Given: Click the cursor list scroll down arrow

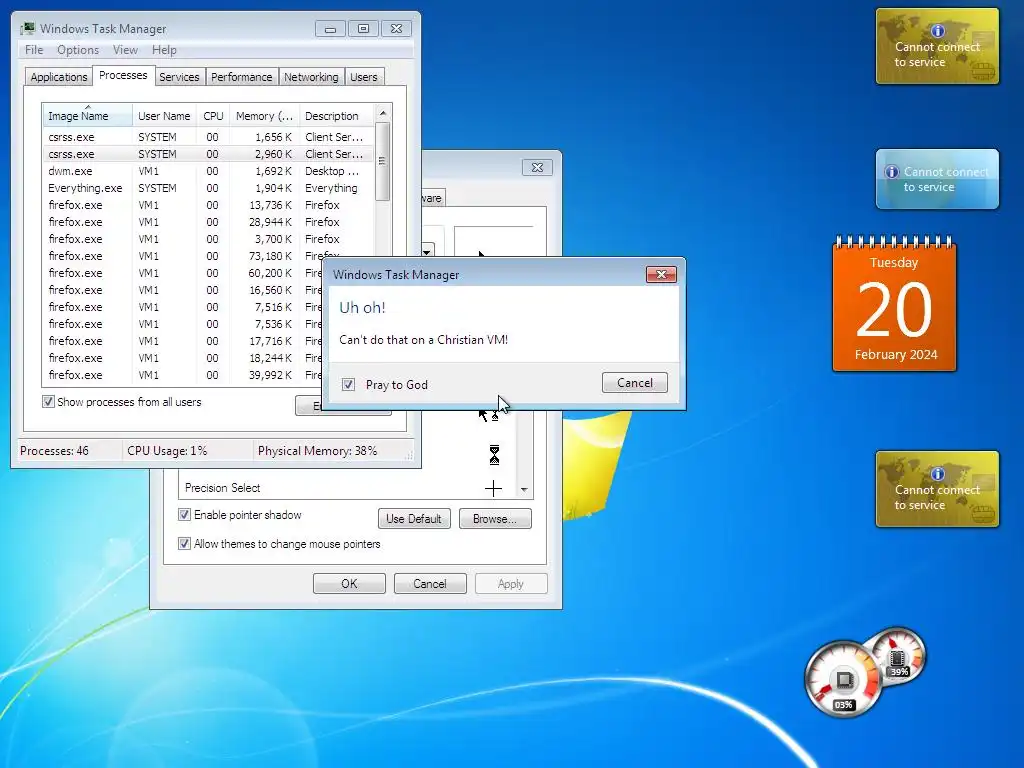Looking at the screenshot, I should pyautogui.click(x=524, y=489).
